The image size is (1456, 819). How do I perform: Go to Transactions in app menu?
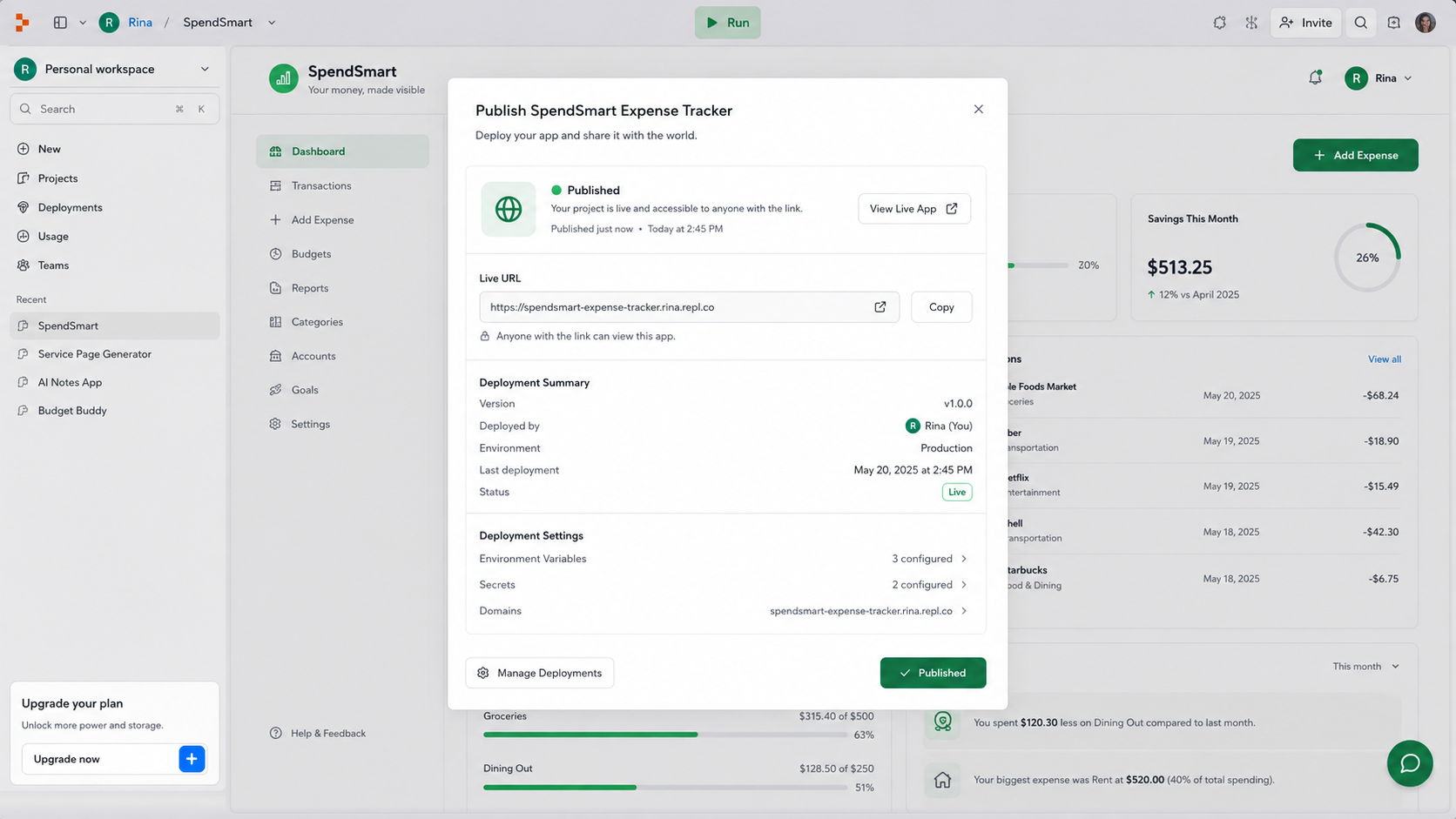(x=342, y=185)
